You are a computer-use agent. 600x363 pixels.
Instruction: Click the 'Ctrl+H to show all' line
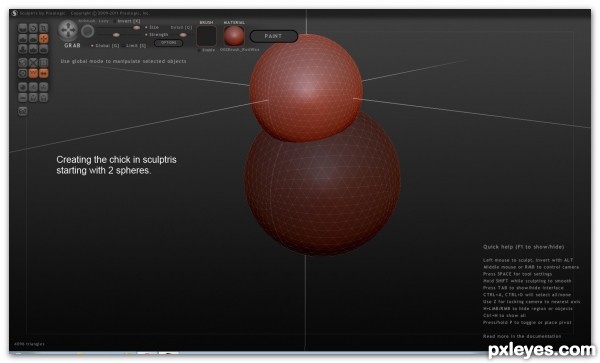[x=504, y=316]
